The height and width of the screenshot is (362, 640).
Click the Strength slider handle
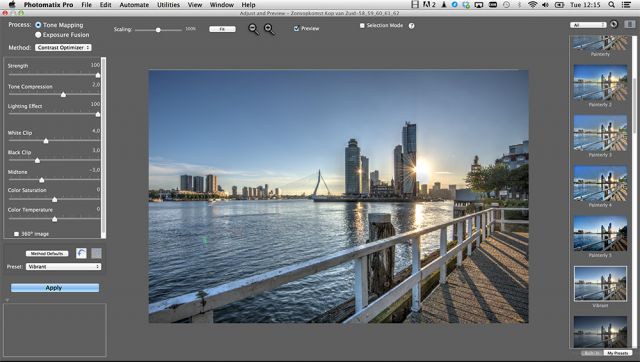[x=98, y=75]
